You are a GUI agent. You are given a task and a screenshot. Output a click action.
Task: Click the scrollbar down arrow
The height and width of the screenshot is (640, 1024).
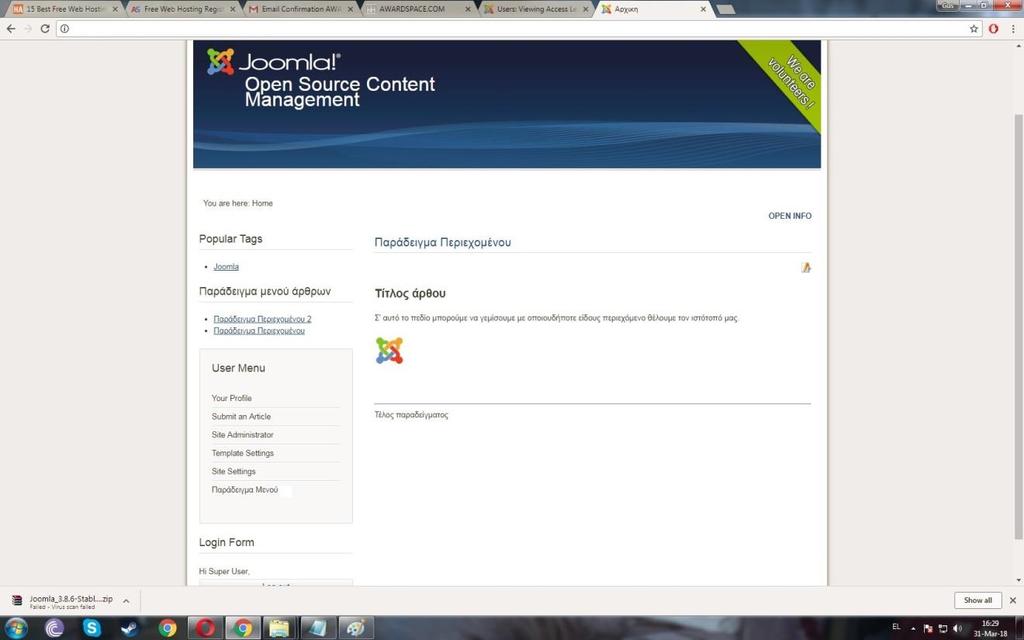tap(1018, 580)
